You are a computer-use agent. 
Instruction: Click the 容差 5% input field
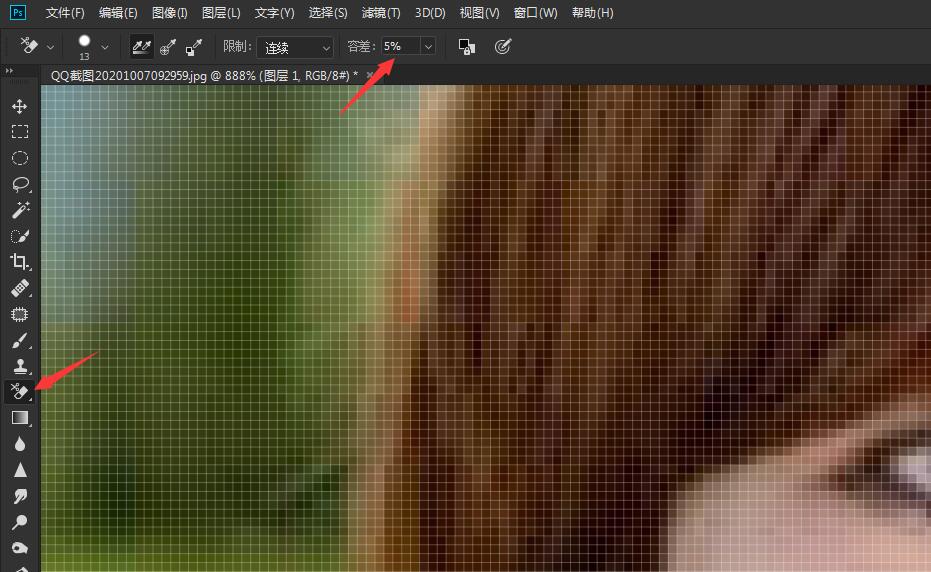click(401, 46)
